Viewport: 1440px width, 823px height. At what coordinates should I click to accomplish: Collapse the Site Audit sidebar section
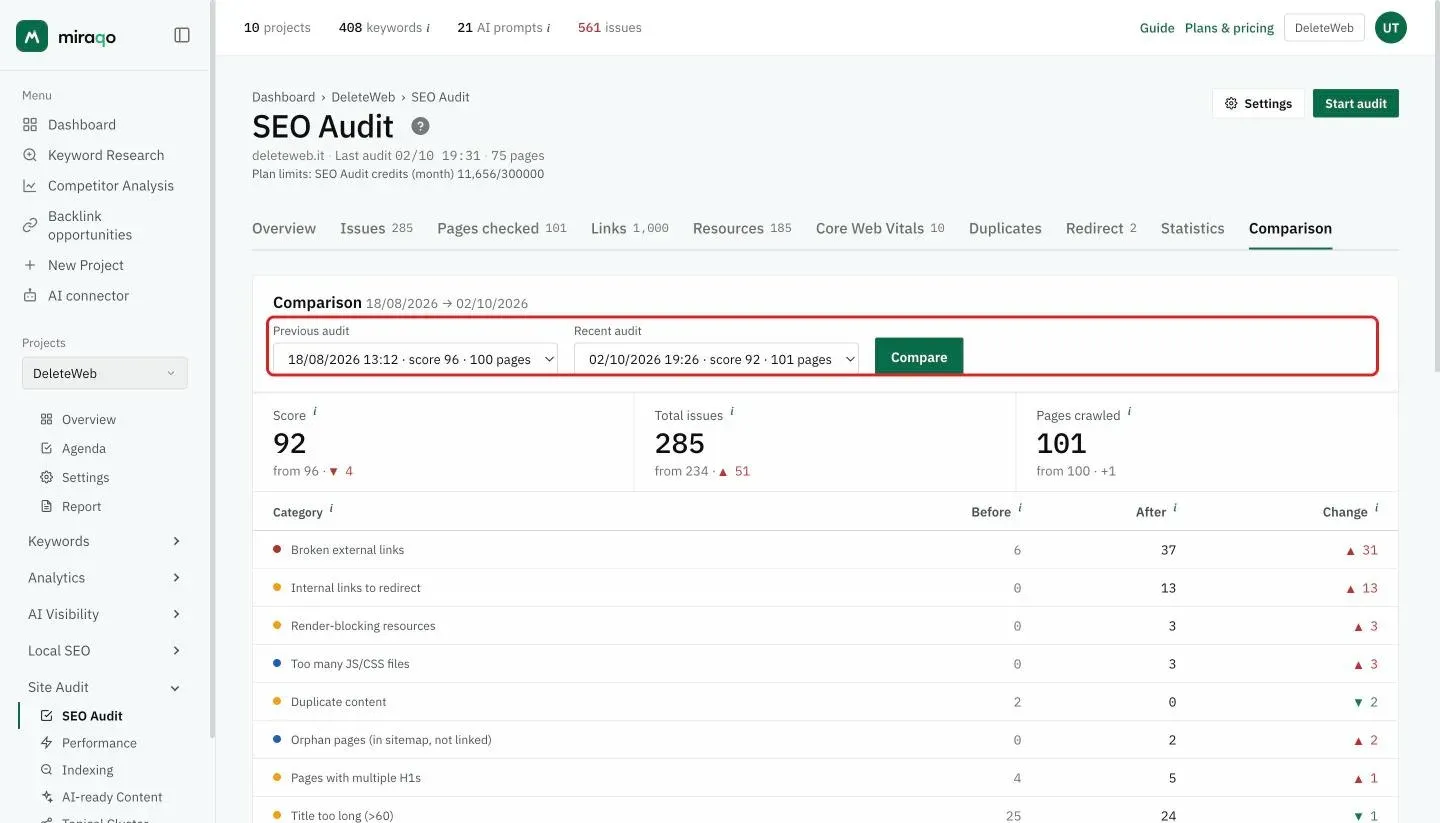(x=105, y=687)
